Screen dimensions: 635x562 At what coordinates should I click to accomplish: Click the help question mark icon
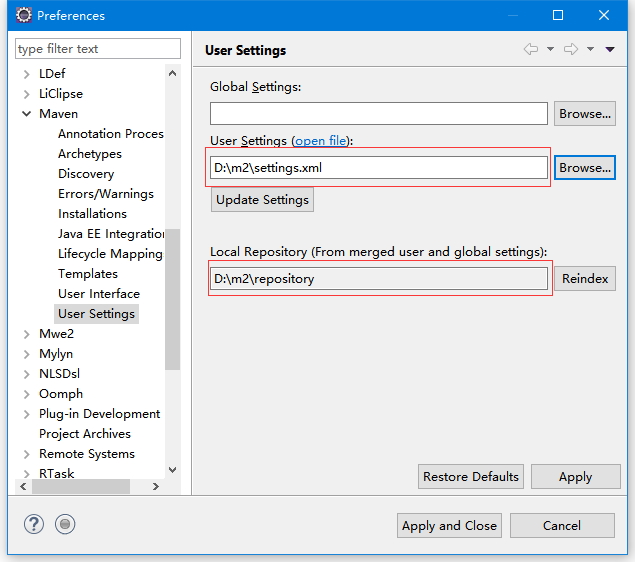click(x=35, y=524)
